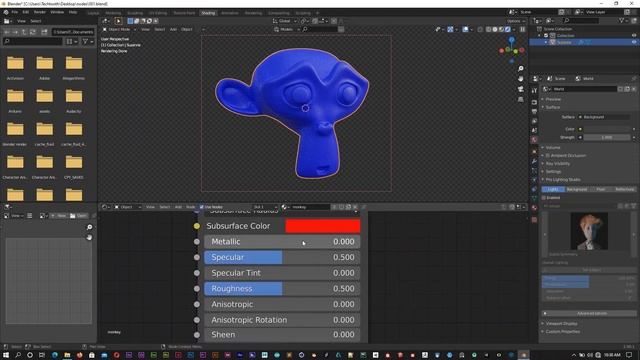
Task: Toggle Ambient Occlusion checkbox
Action: [x=548, y=156]
